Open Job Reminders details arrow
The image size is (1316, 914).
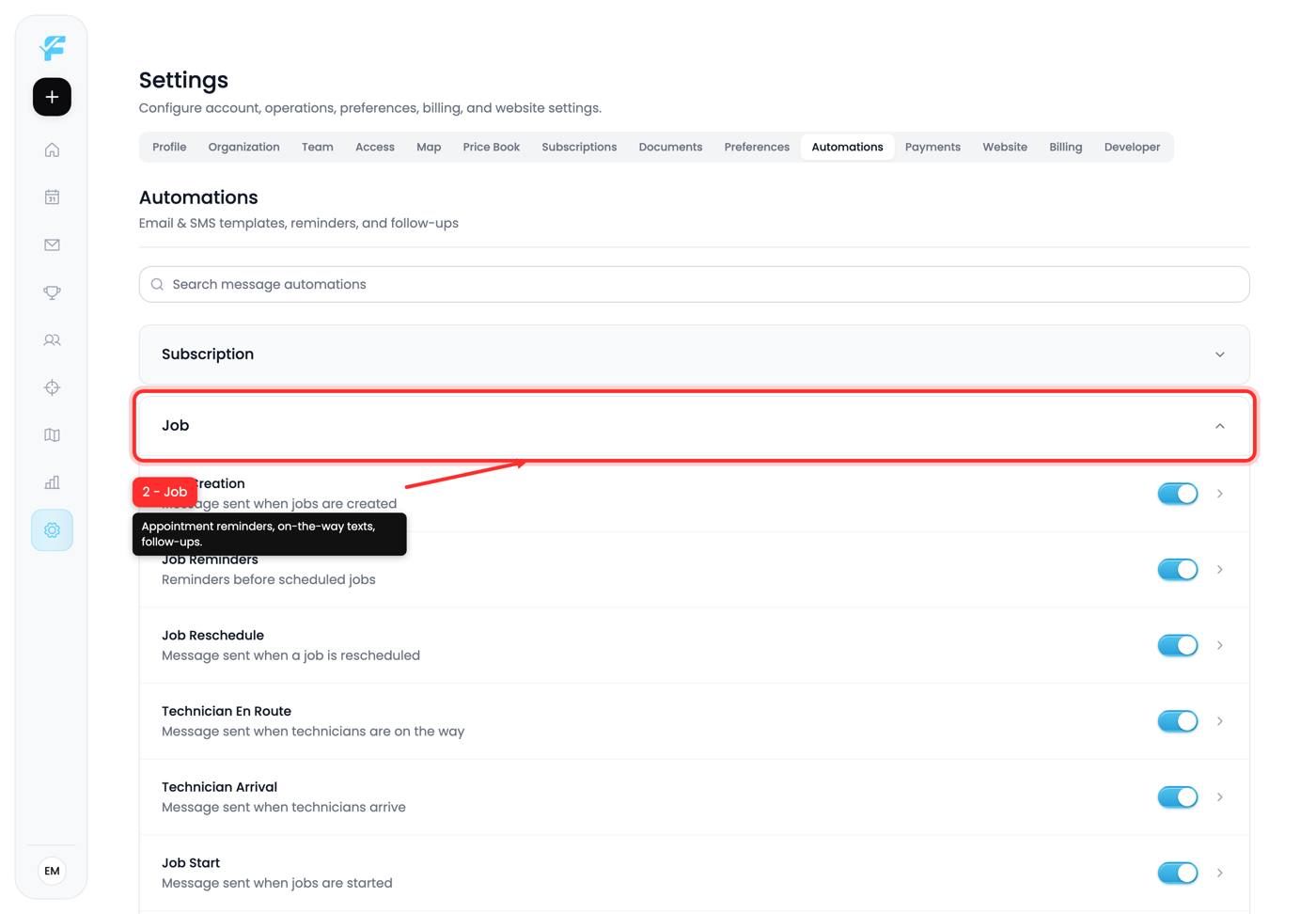coord(1219,569)
